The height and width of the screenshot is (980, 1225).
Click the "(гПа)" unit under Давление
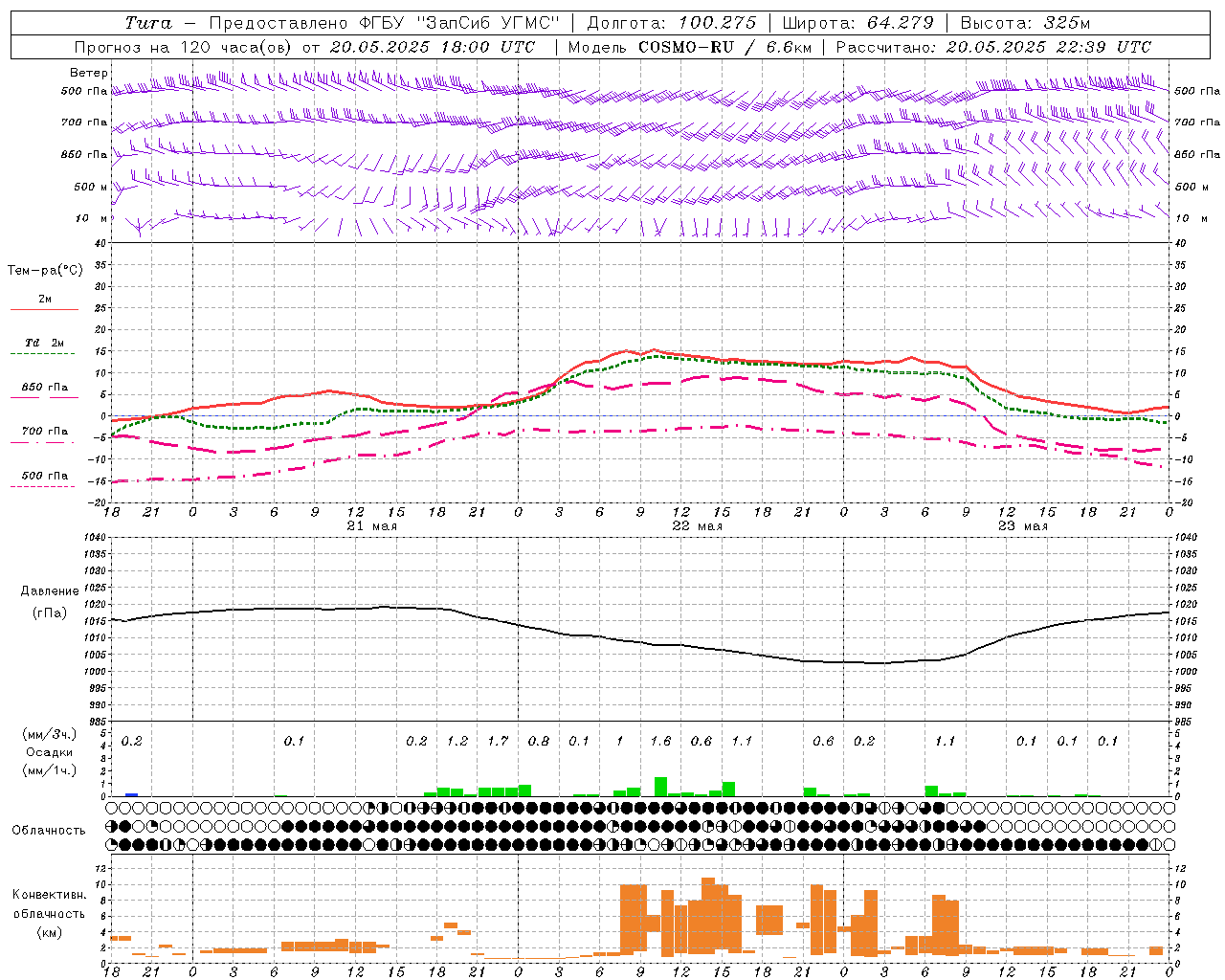coord(49,612)
